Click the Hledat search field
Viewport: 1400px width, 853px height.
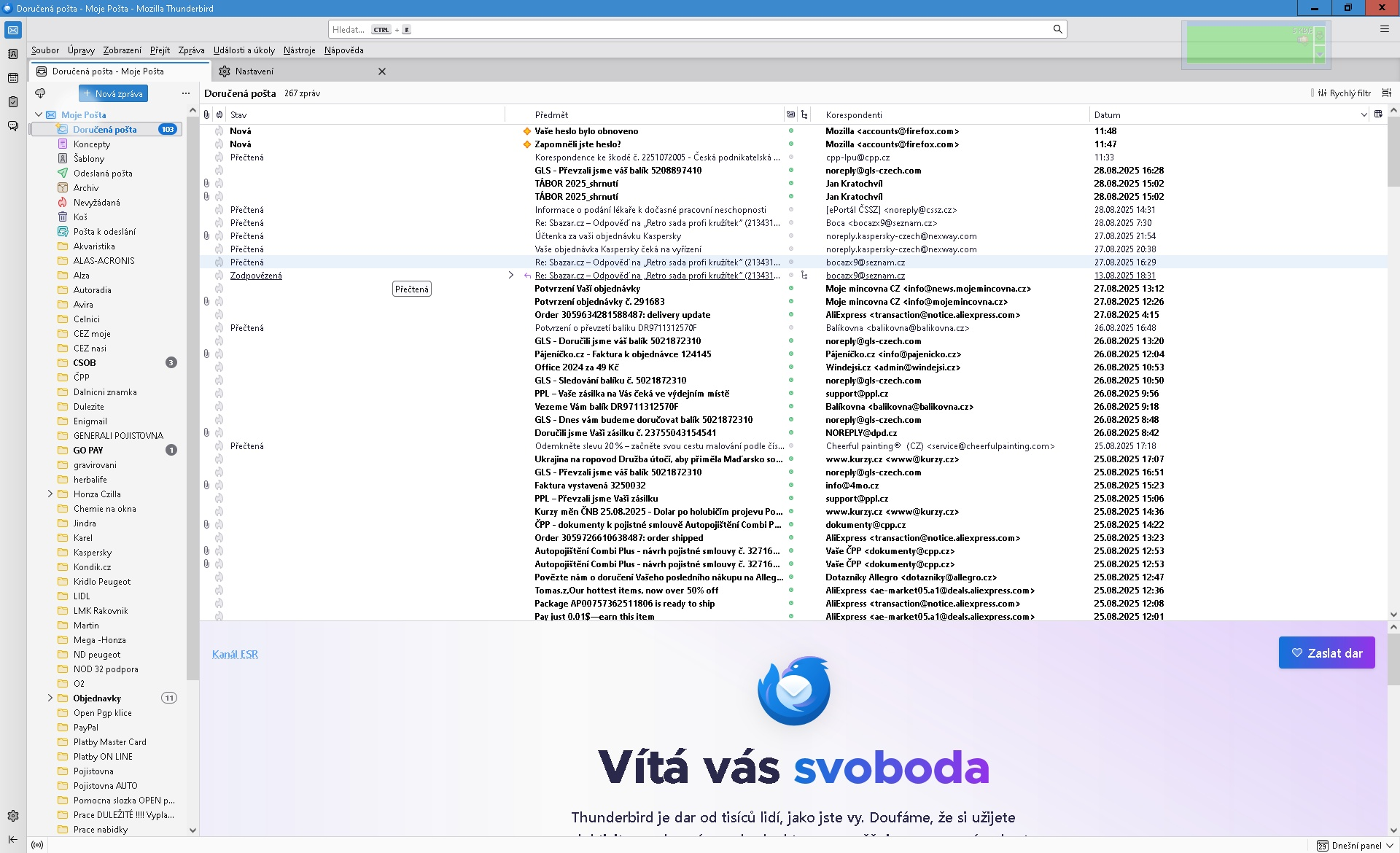click(656, 29)
